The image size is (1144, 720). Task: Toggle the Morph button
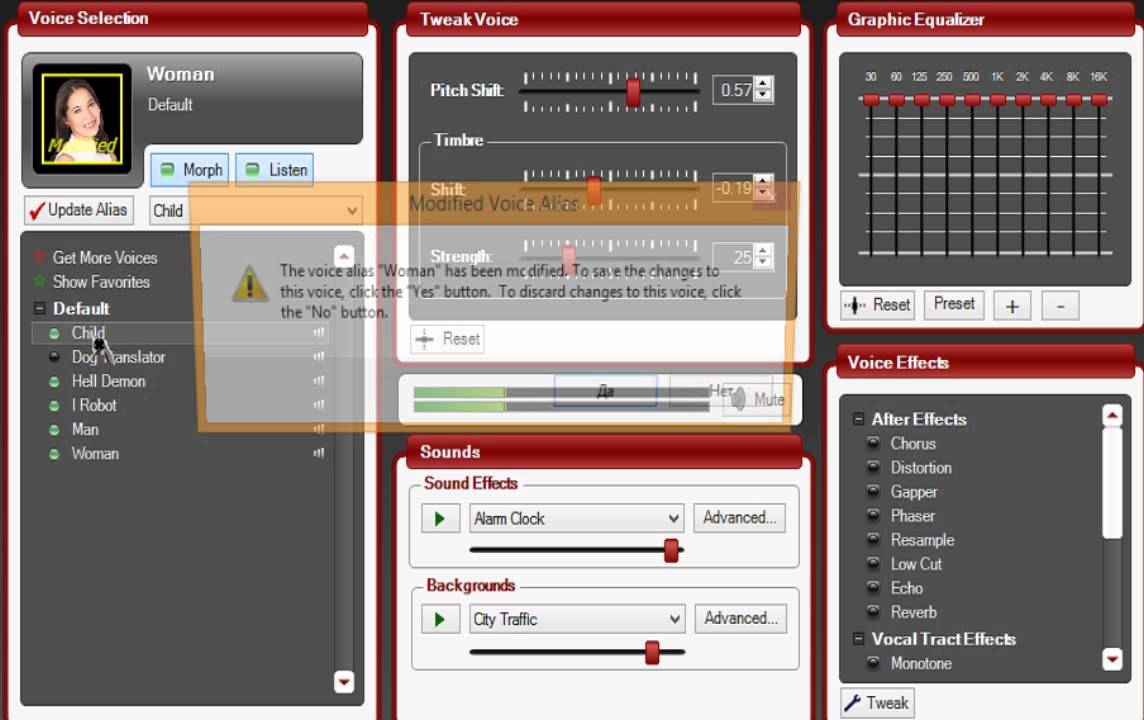190,169
